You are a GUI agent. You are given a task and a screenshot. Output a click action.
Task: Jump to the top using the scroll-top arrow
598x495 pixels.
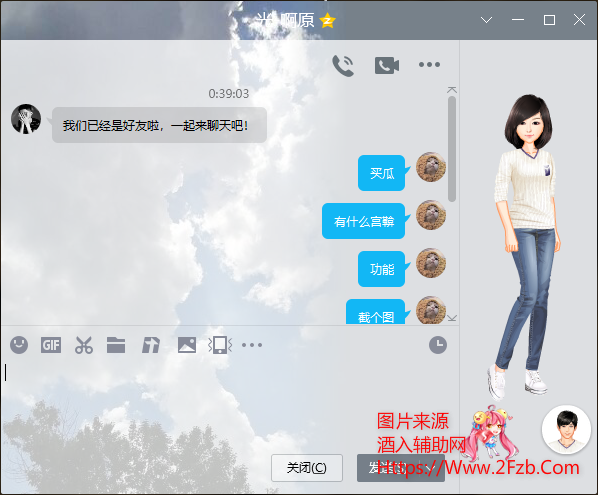(452, 90)
